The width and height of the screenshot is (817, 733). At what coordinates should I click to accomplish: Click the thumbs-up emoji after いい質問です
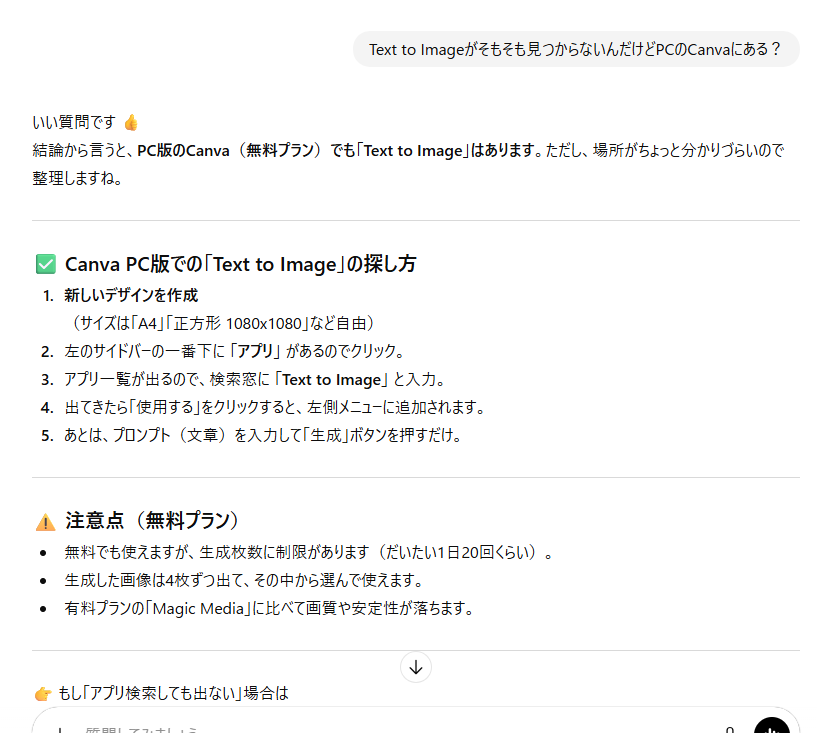point(131,122)
